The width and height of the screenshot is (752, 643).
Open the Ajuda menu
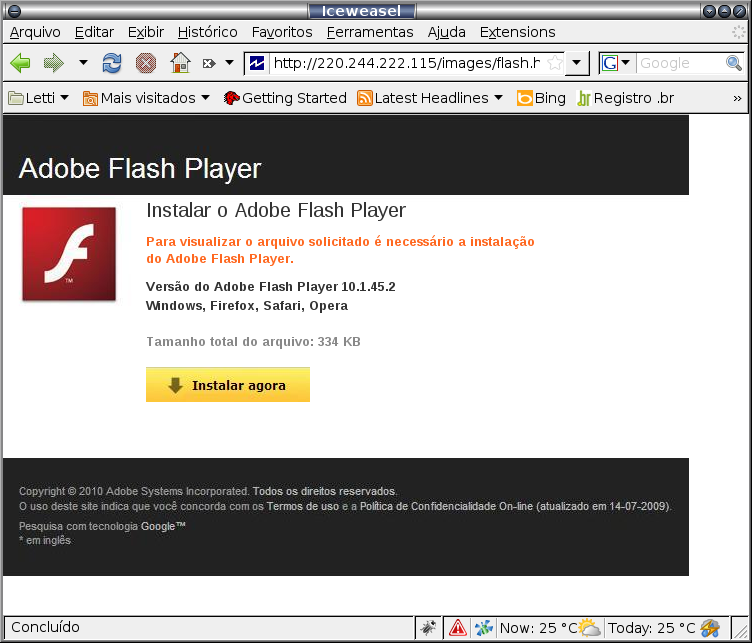pos(446,32)
